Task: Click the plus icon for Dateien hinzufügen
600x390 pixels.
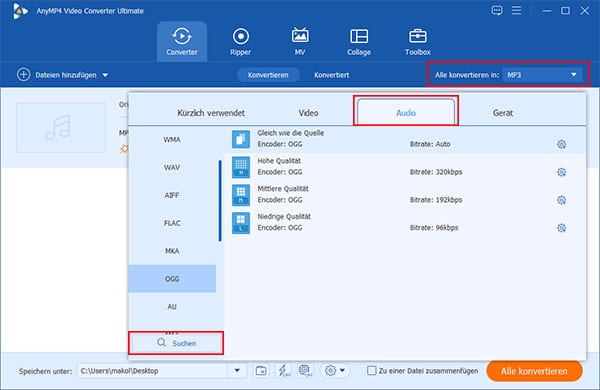Action: tap(23, 75)
